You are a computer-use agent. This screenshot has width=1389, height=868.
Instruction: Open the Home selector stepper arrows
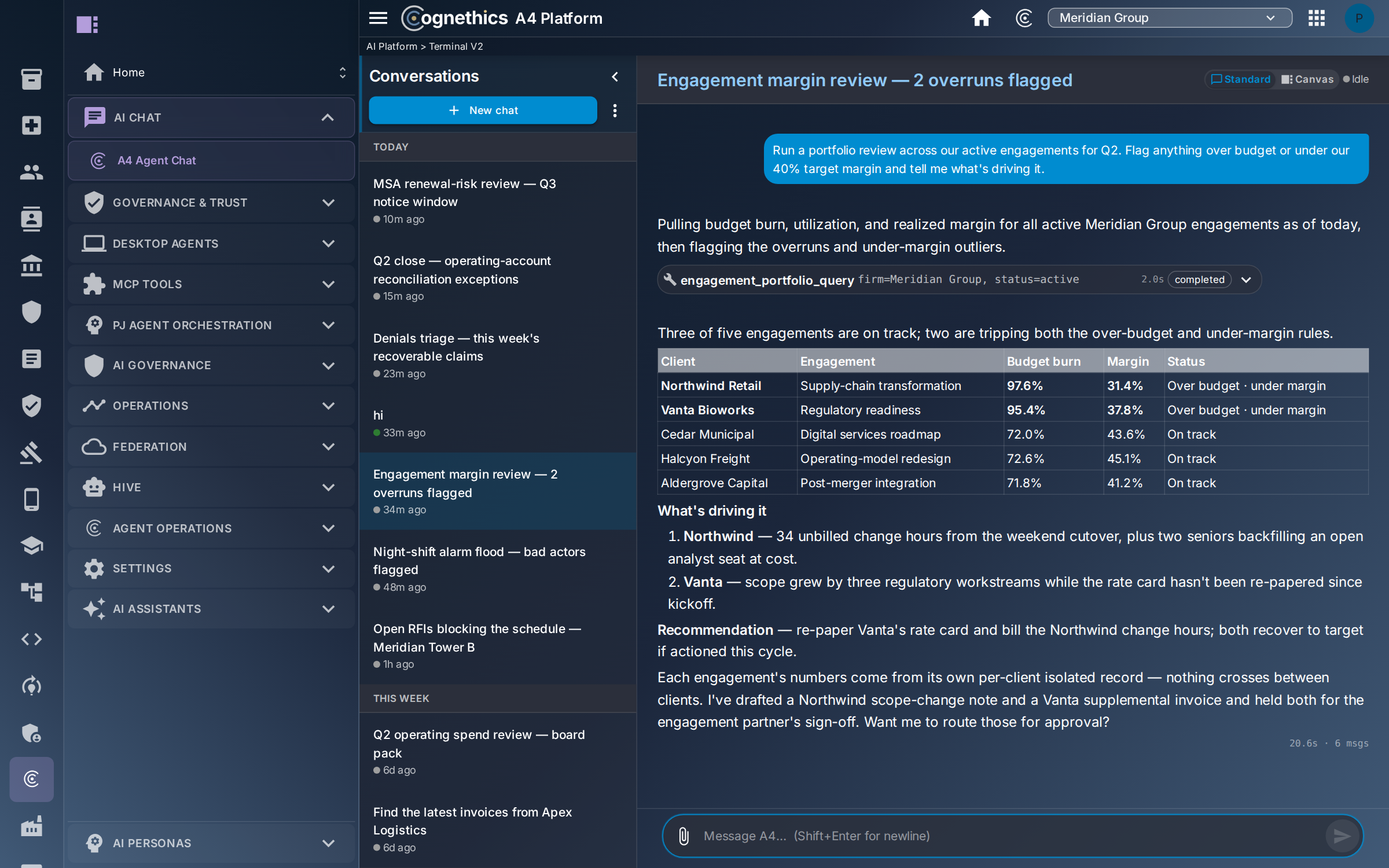342,72
